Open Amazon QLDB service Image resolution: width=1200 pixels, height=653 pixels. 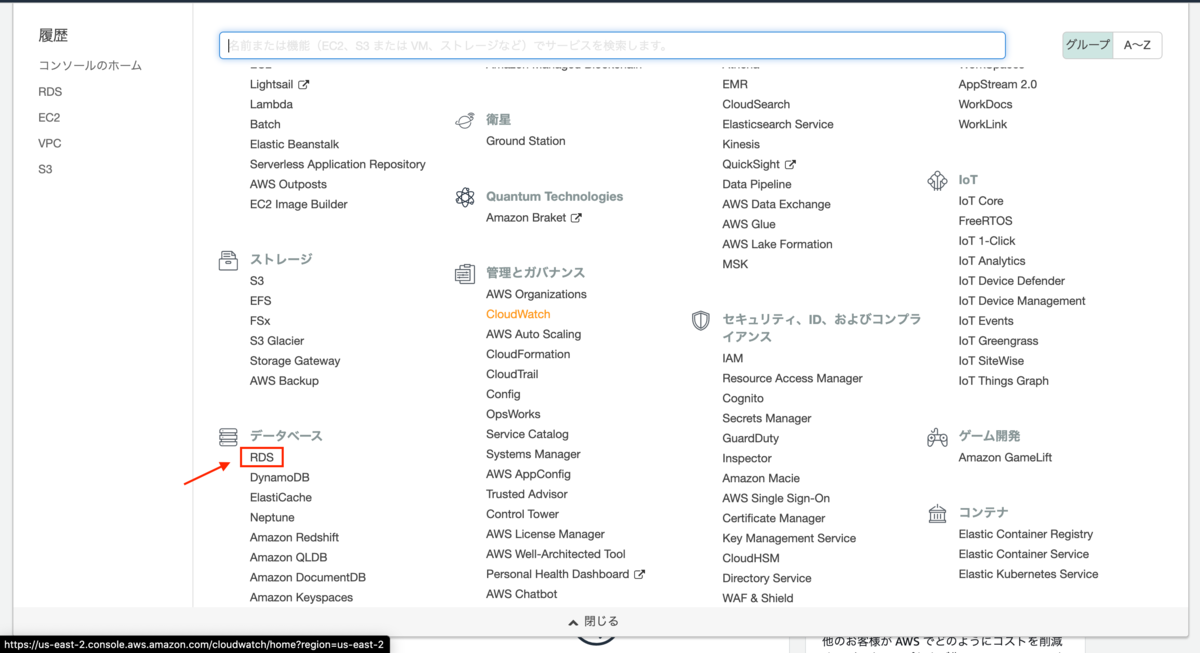288,558
